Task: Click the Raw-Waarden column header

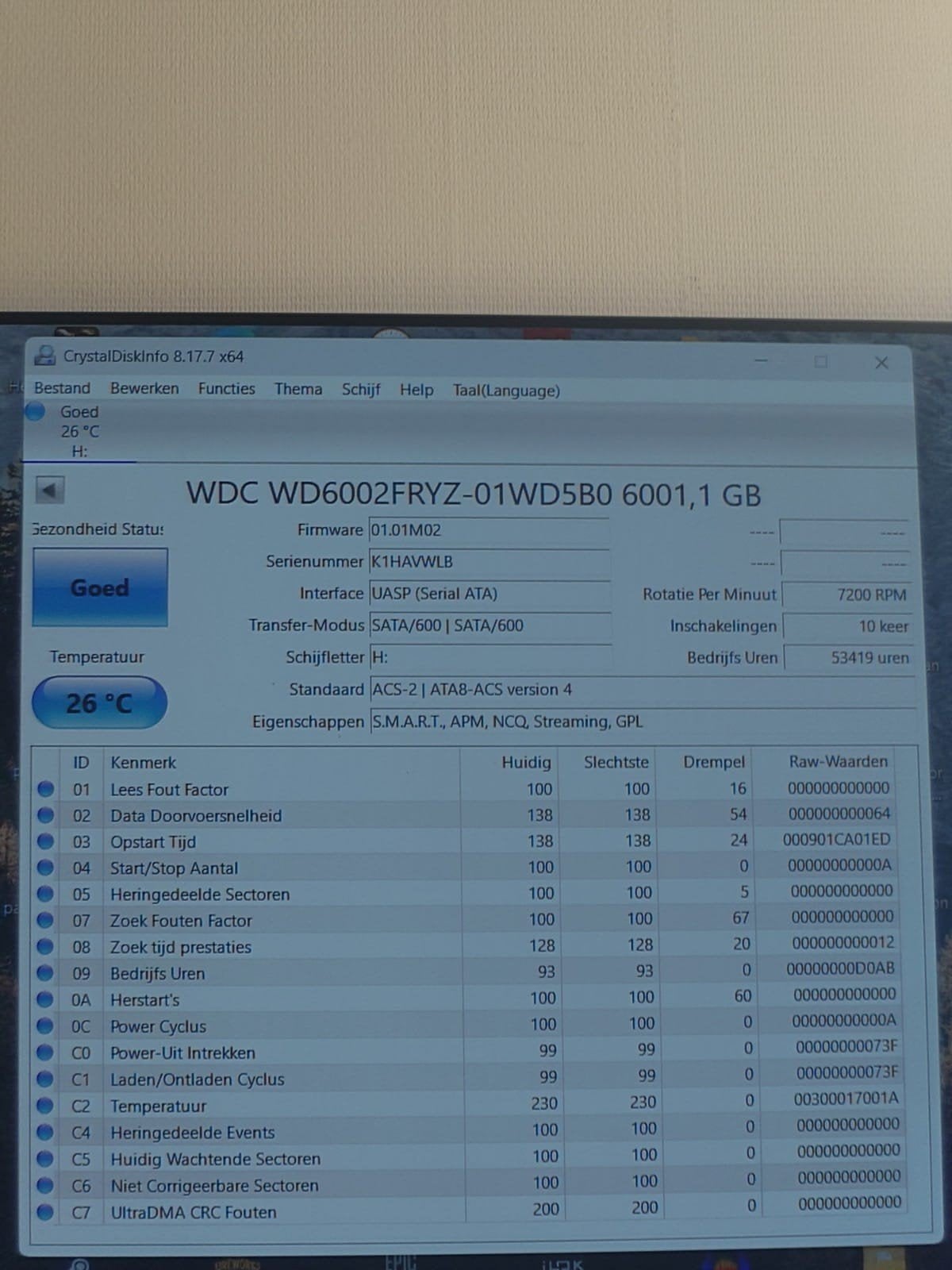Action: pyautogui.click(x=838, y=762)
